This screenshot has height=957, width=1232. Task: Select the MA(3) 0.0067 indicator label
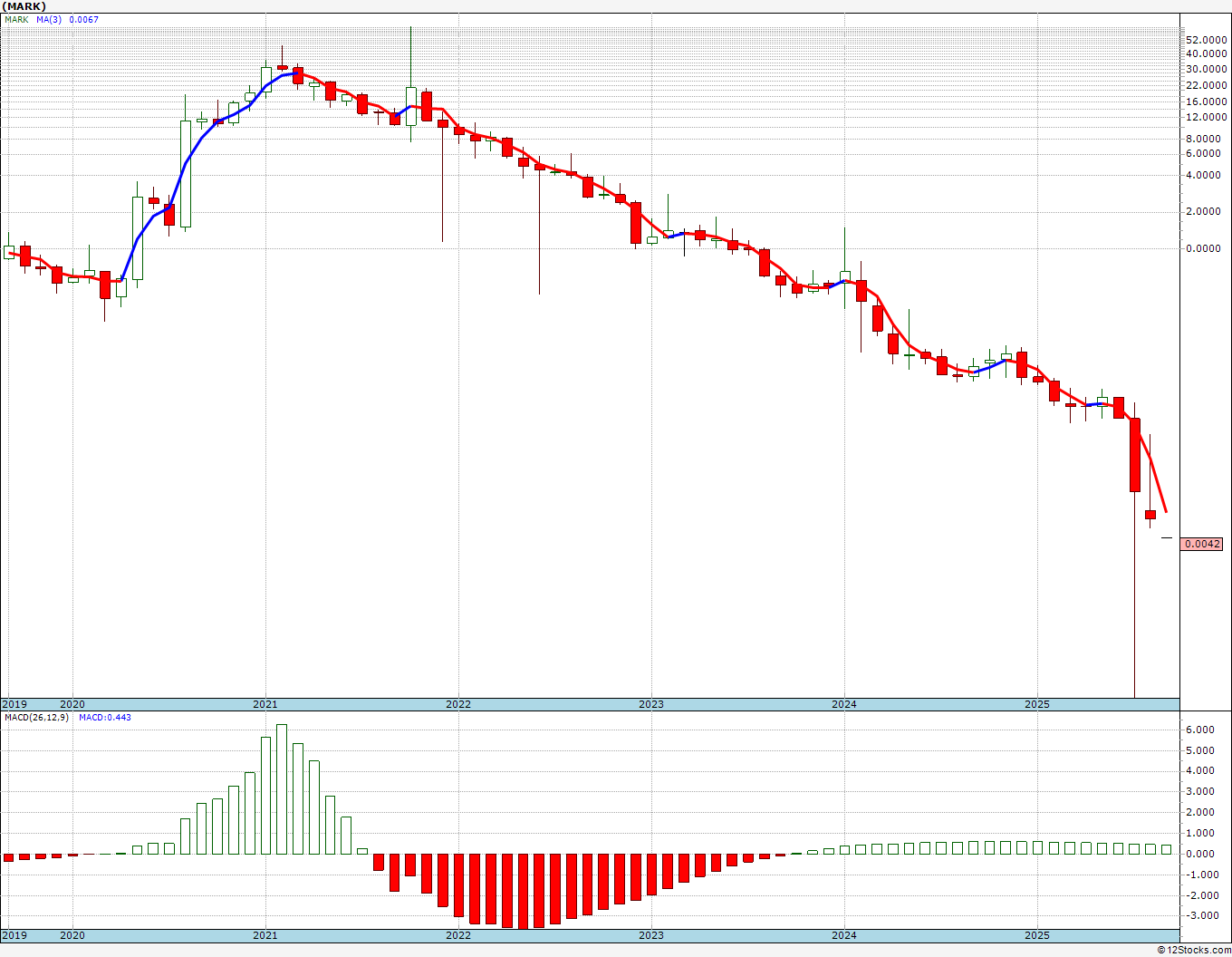[x=68, y=20]
